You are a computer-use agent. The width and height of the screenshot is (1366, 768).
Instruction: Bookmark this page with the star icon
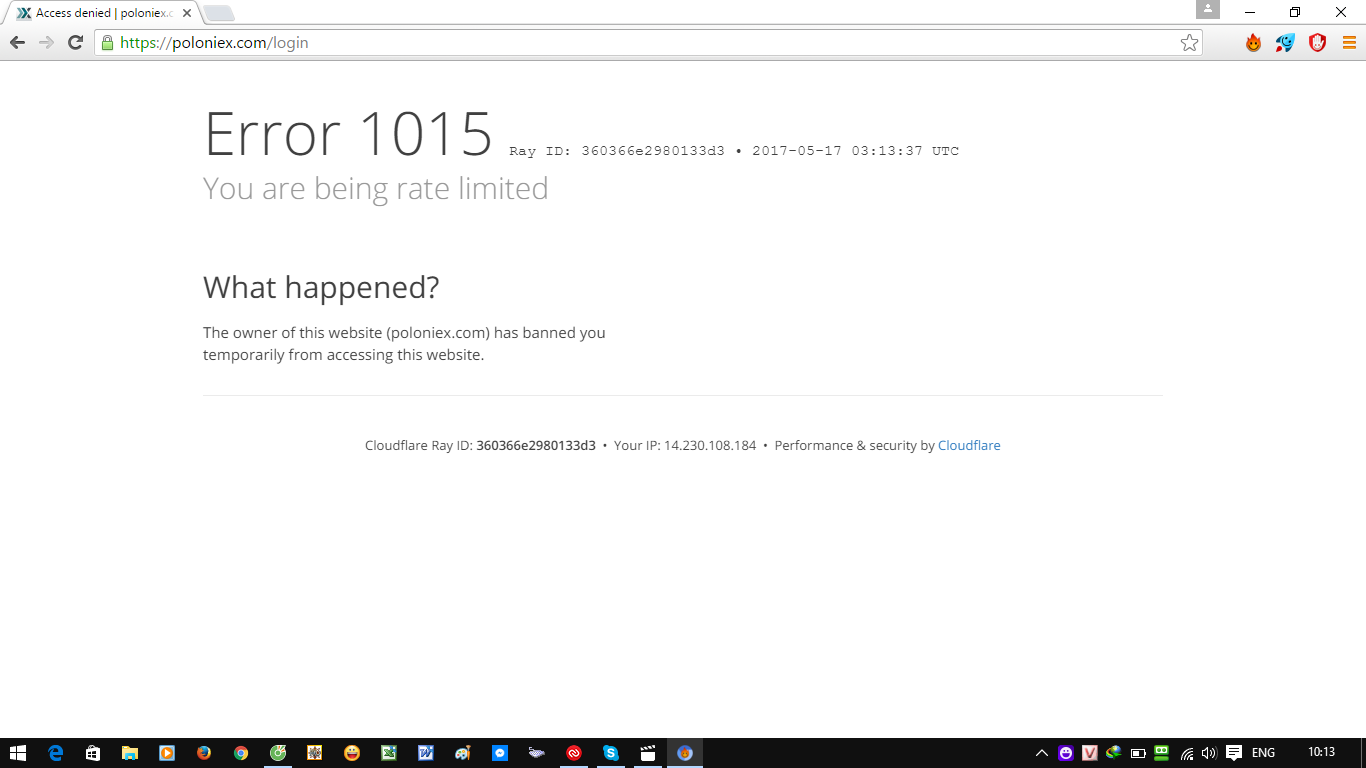coord(1189,43)
